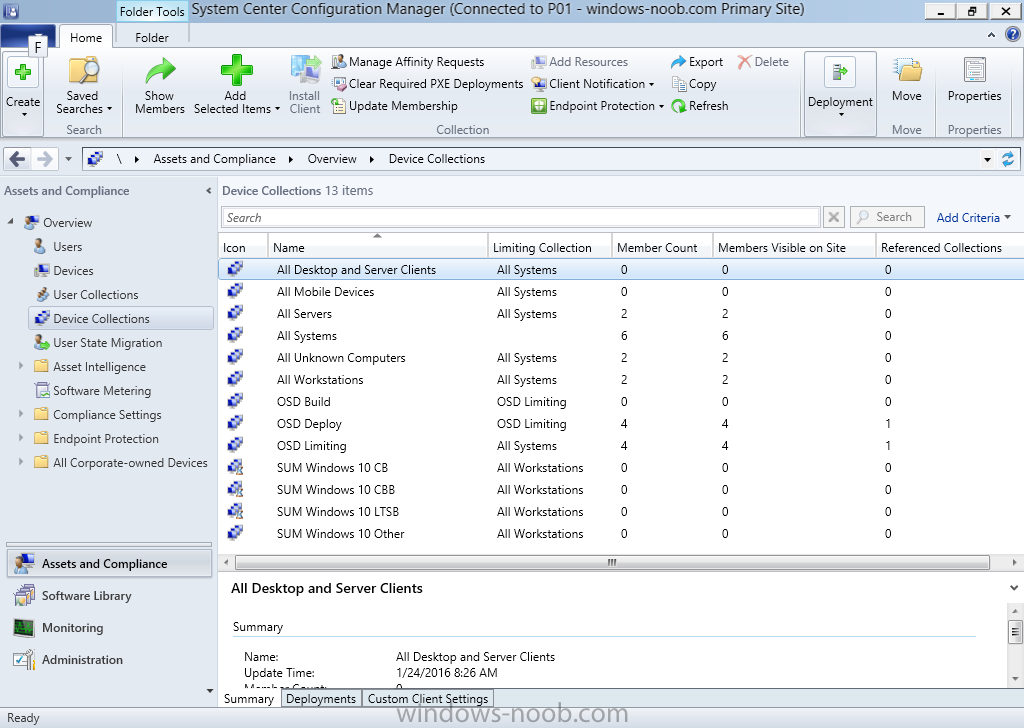Click the Move folder icon
Viewport: 1024px width, 728px height.
[x=906, y=70]
